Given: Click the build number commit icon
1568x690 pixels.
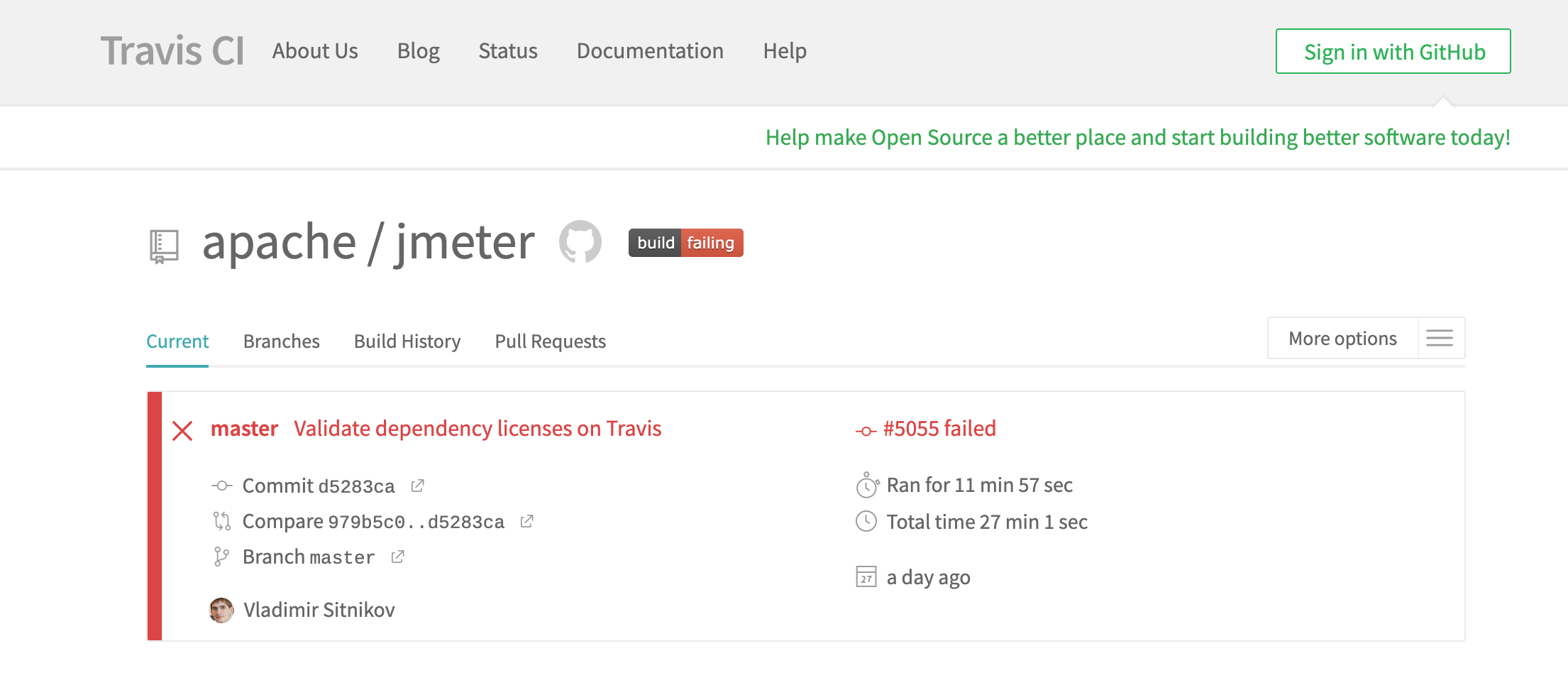Looking at the screenshot, I should pyautogui.click(x=866, y=431).
